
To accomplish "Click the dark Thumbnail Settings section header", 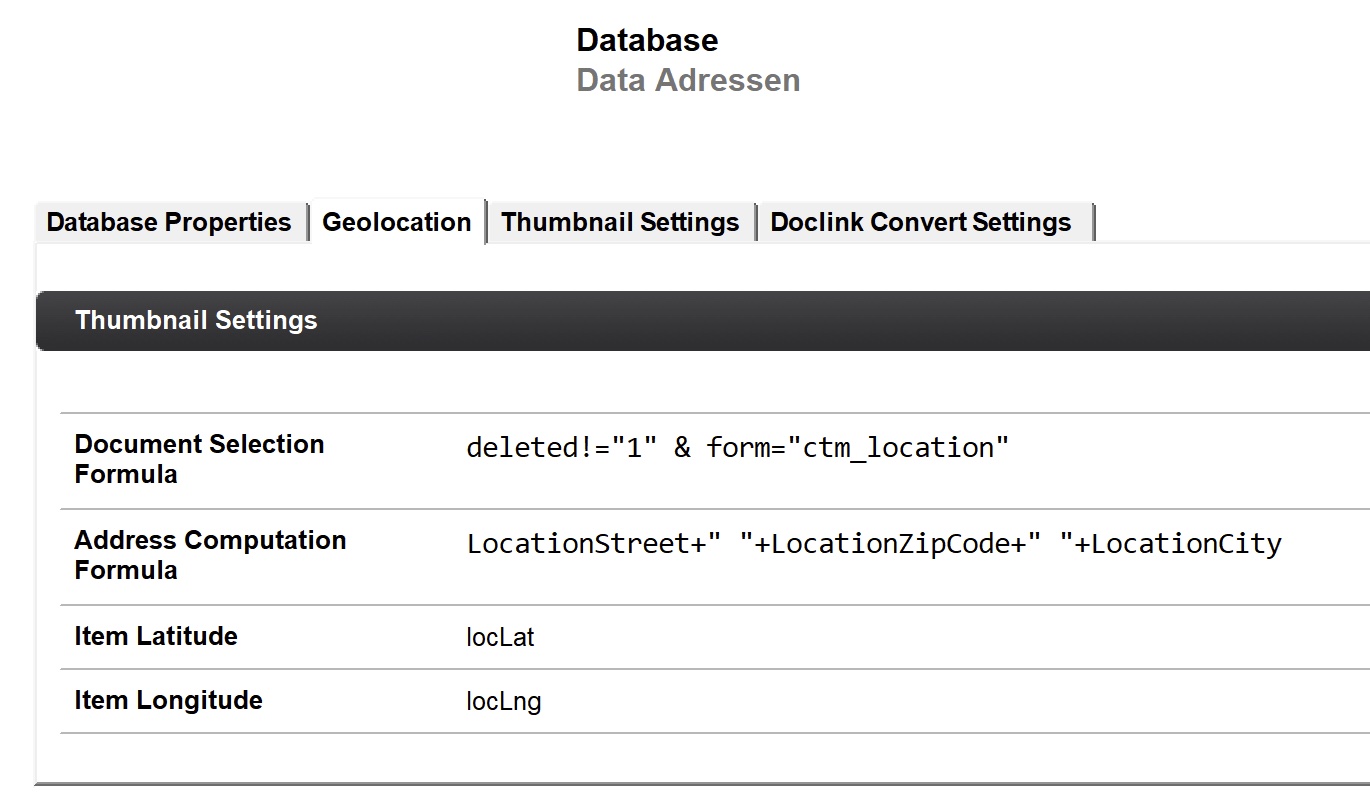I will (x=196, y=321).
